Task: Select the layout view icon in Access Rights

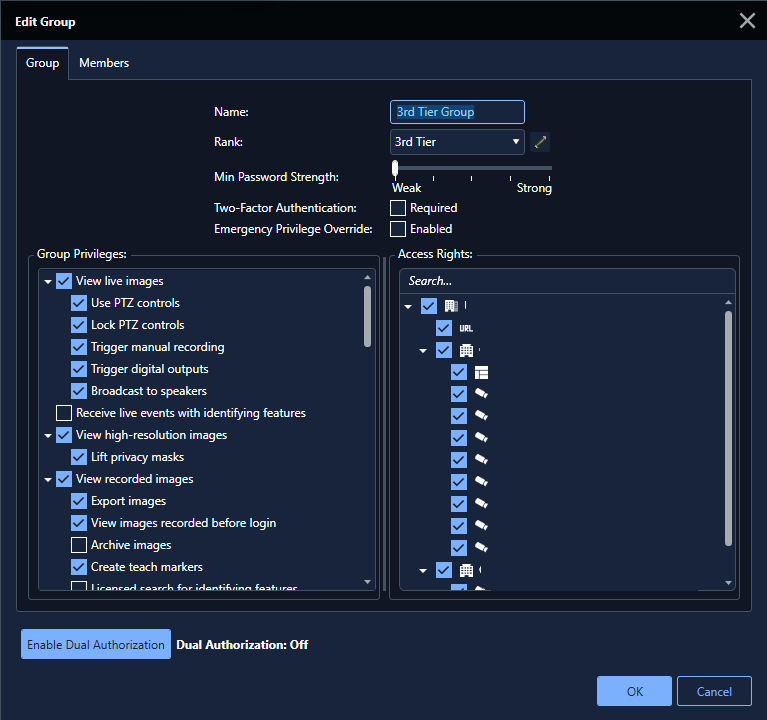Action: (x=481, y=373)
